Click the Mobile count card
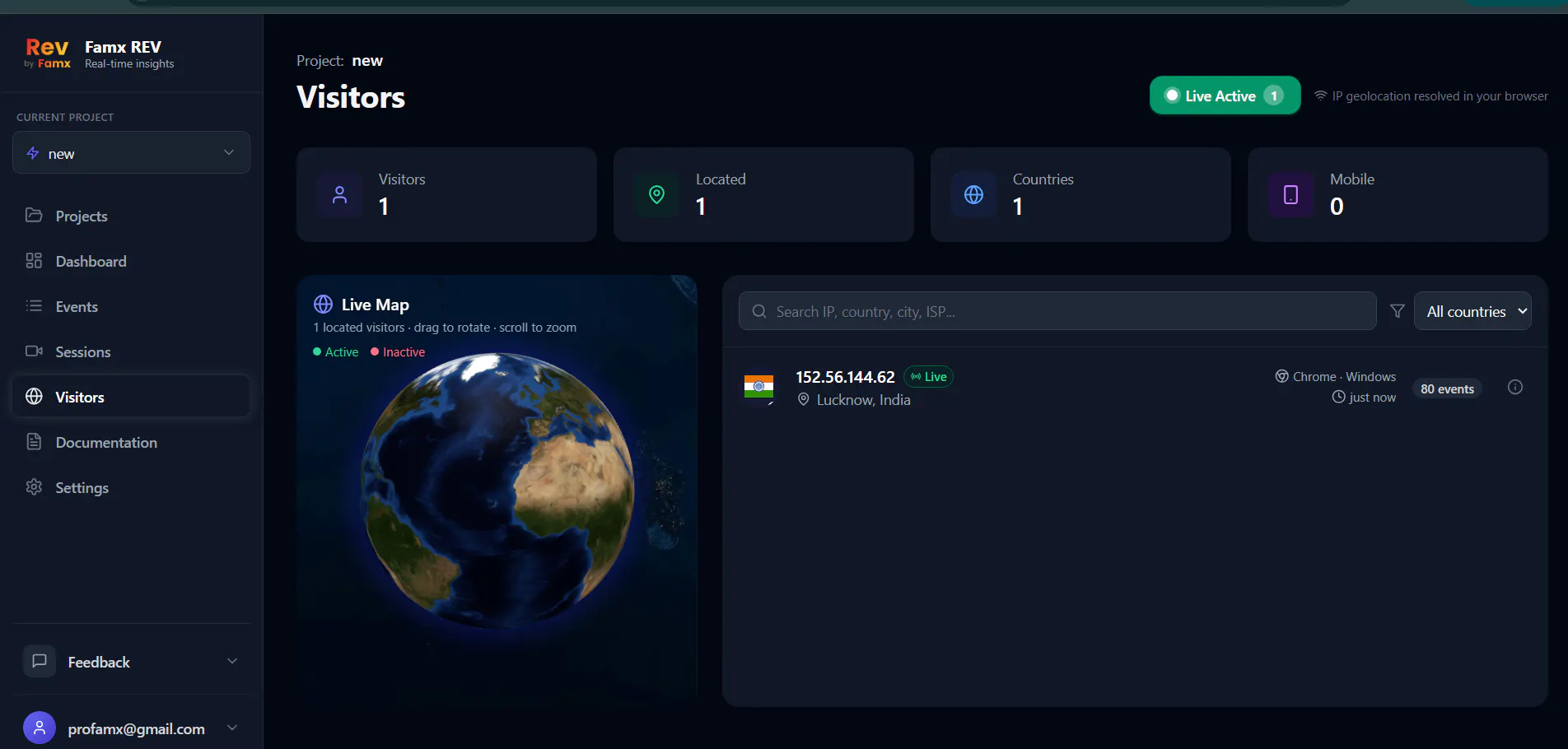Screen dimensions: 1568x749 tap(1398, 194)
